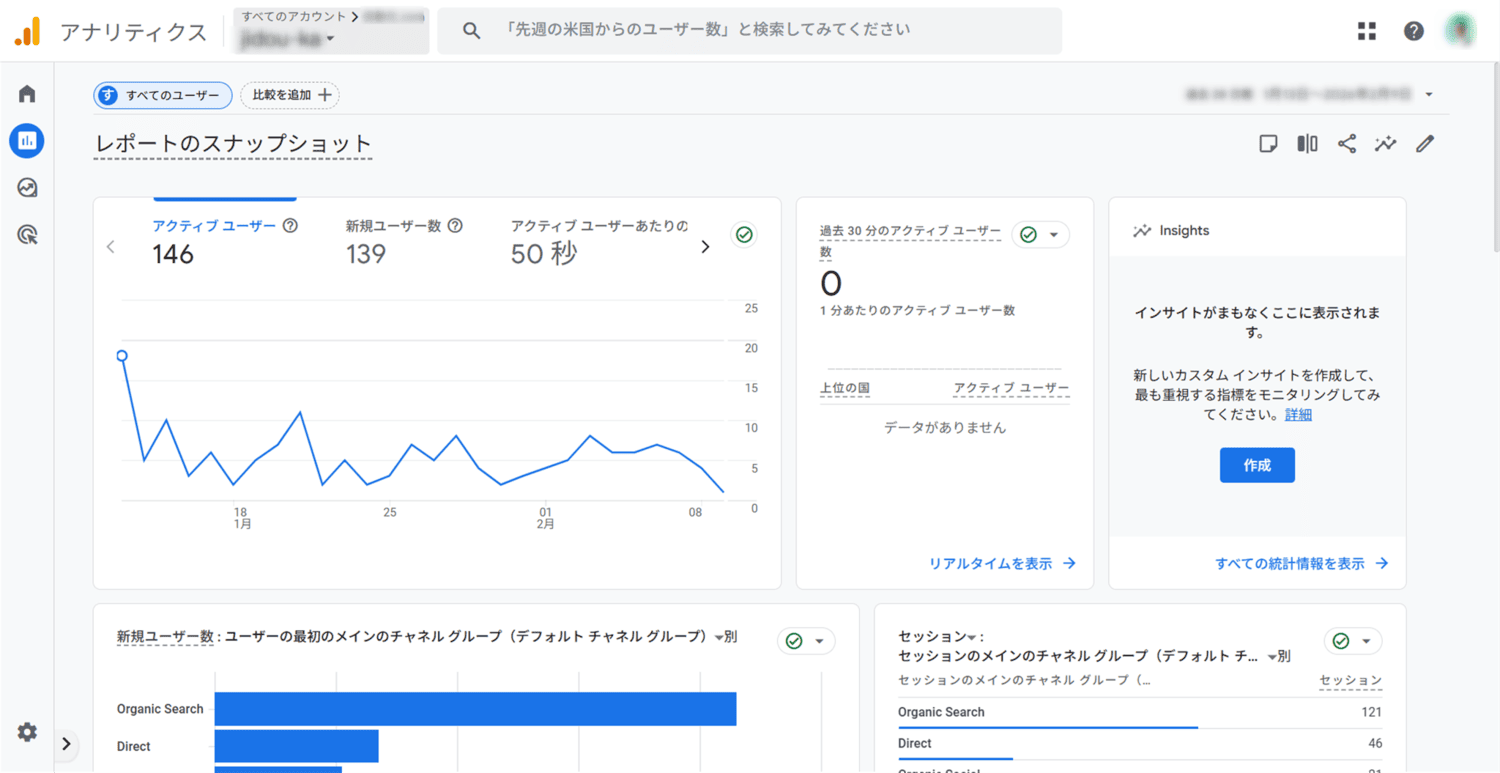
Task: Open the リアルタイムを表示 link
Action: pyautogui.click(x=1002, y=564)
